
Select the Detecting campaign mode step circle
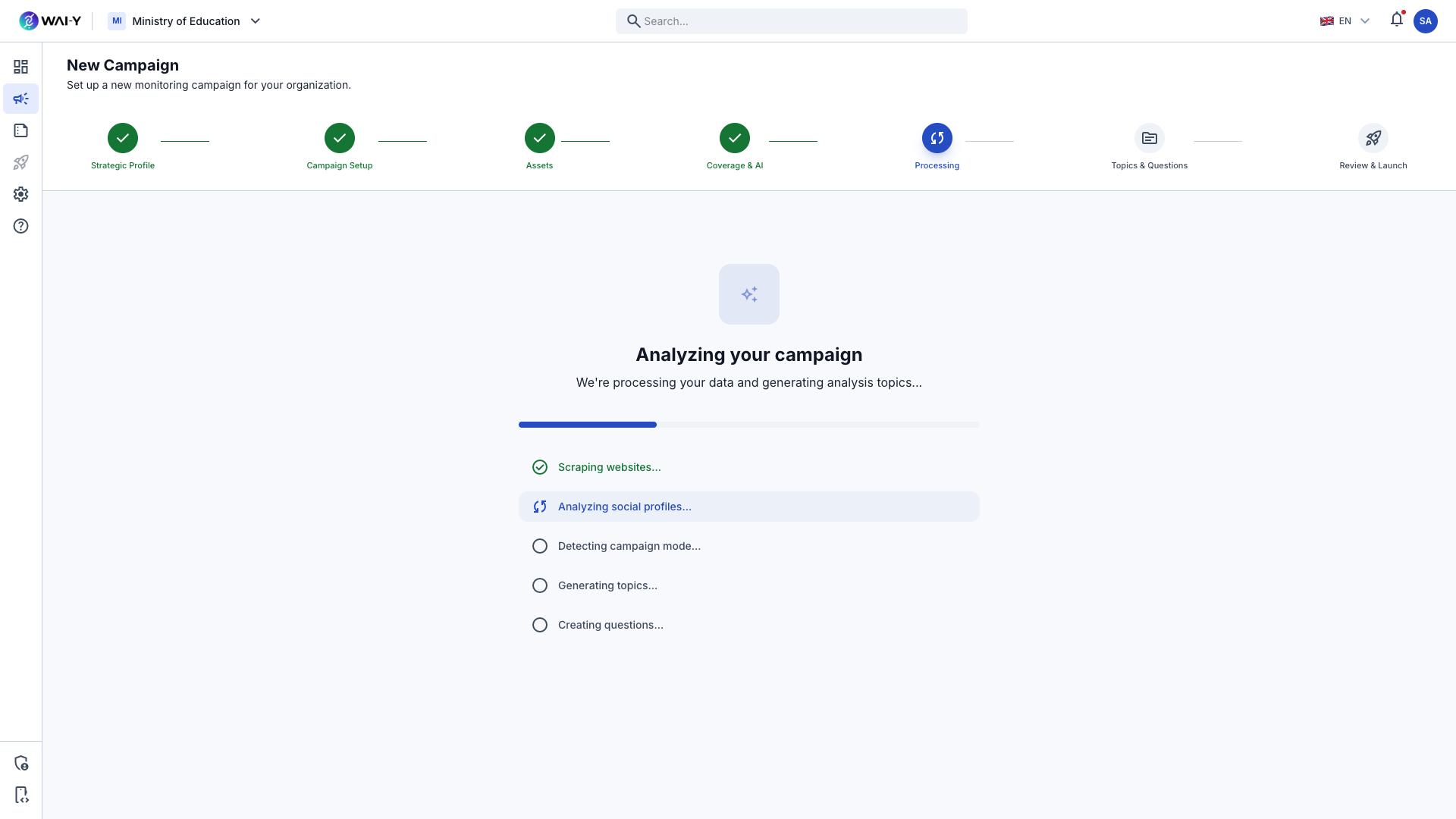[x=539, y=545]
